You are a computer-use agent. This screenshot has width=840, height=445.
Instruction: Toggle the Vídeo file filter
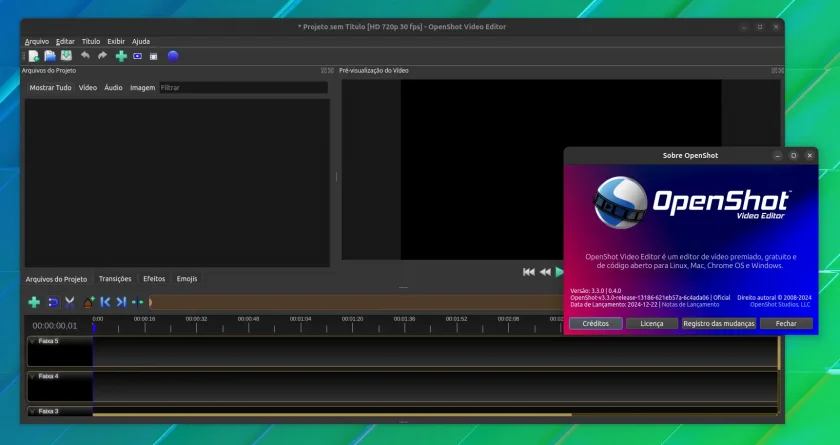[x=88, y=87]
